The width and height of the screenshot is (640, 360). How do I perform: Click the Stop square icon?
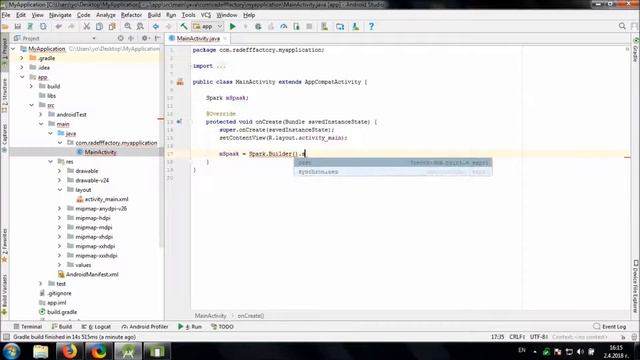point(309,27)
